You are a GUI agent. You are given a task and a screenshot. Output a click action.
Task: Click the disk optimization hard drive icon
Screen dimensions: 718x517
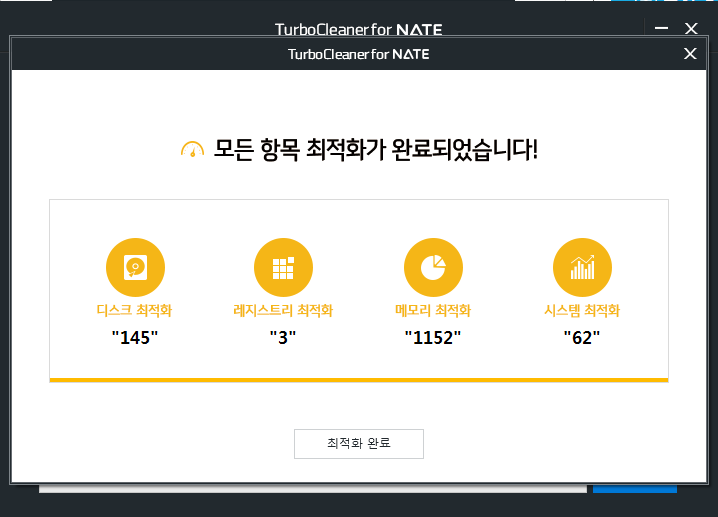[136, 267]
